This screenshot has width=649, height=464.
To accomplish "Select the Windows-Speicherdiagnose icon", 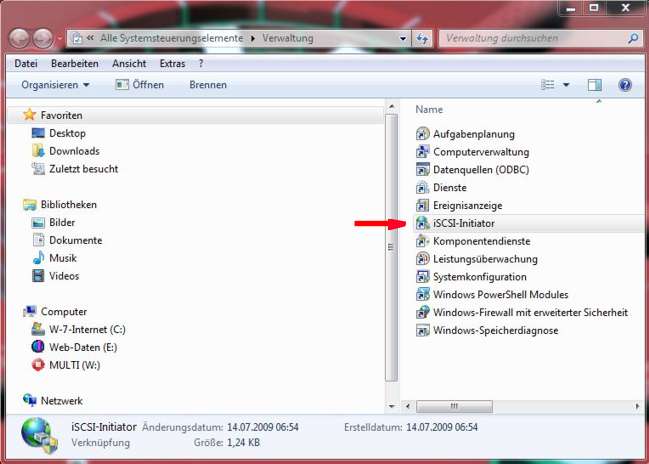I will (x=423, y=330).
